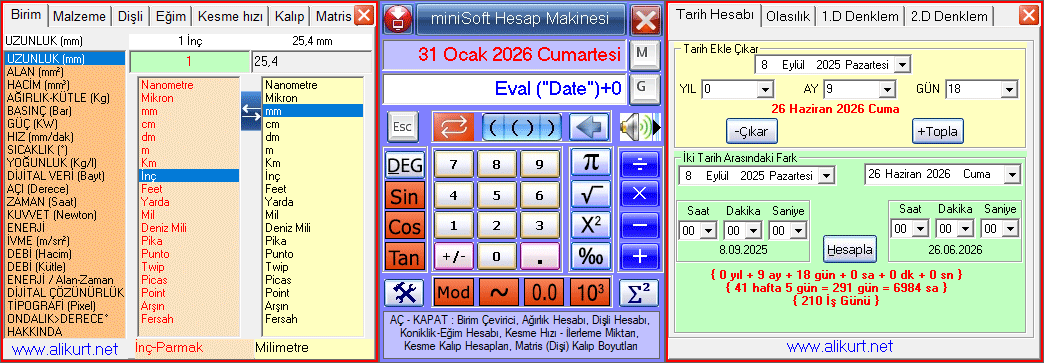1044x363 pixels.
Task: Click the Eval ("Date")+0 expression field
Action: [x=505, y=89]
